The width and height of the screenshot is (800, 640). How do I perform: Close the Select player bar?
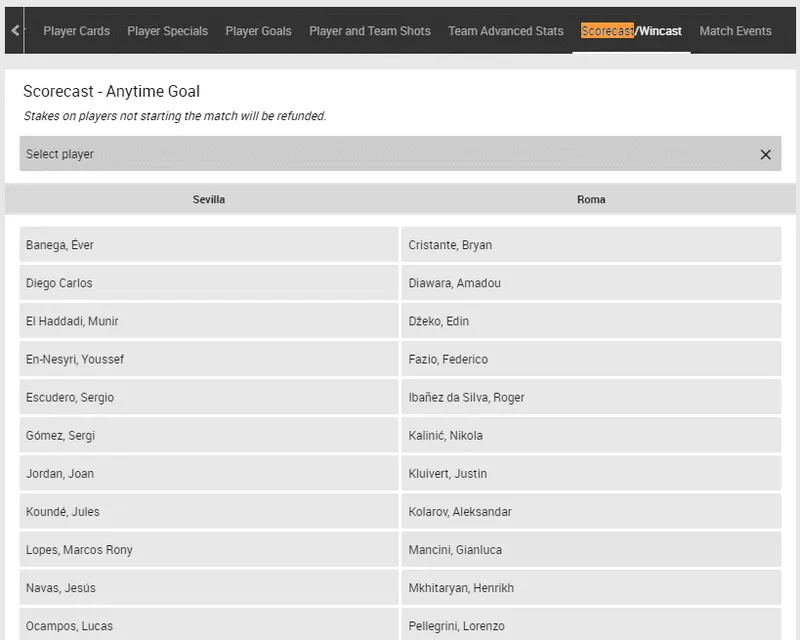[x=765, y=155]
